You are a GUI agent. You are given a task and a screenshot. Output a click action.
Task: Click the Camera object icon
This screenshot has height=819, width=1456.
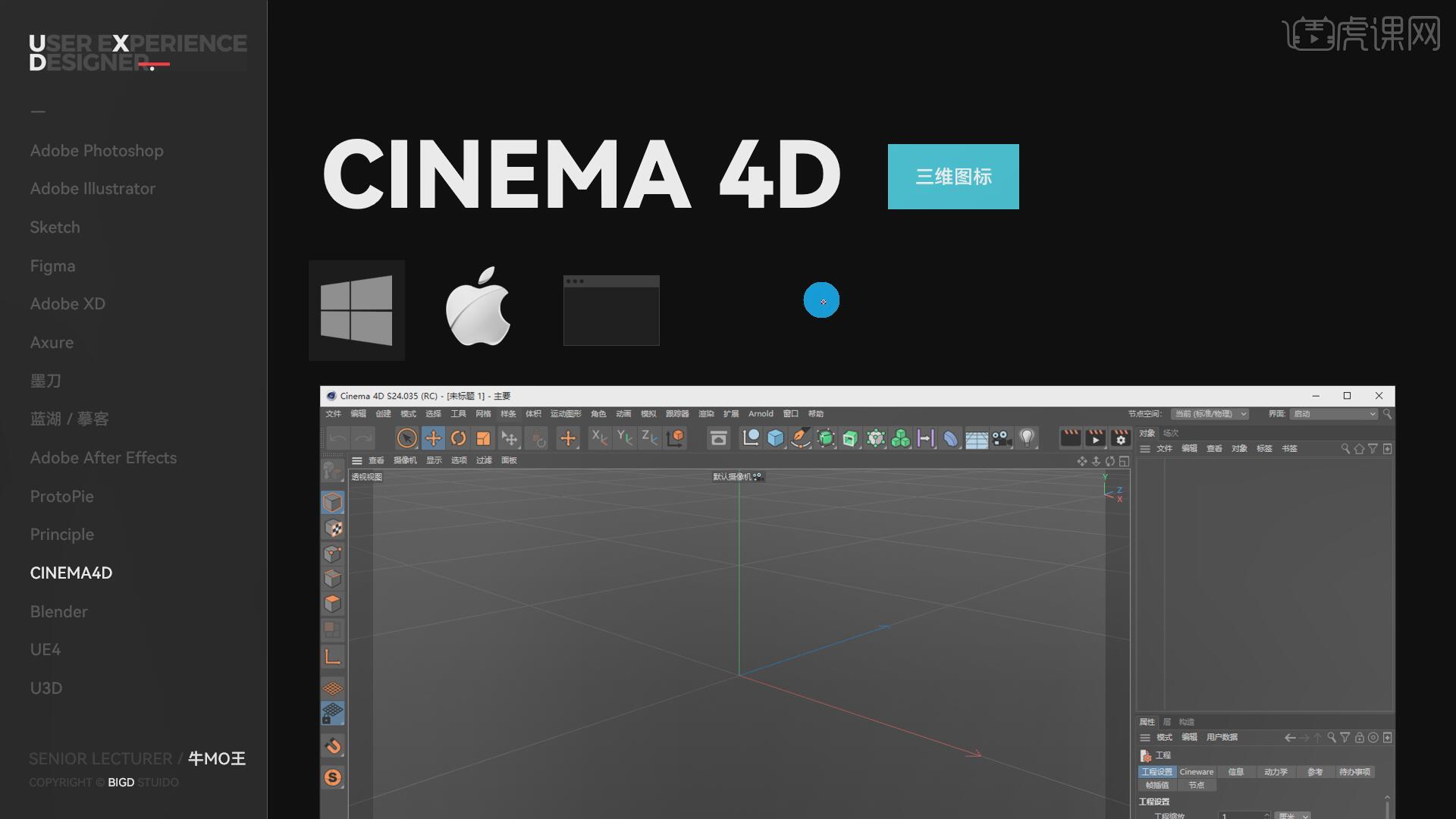(1002, 438)
